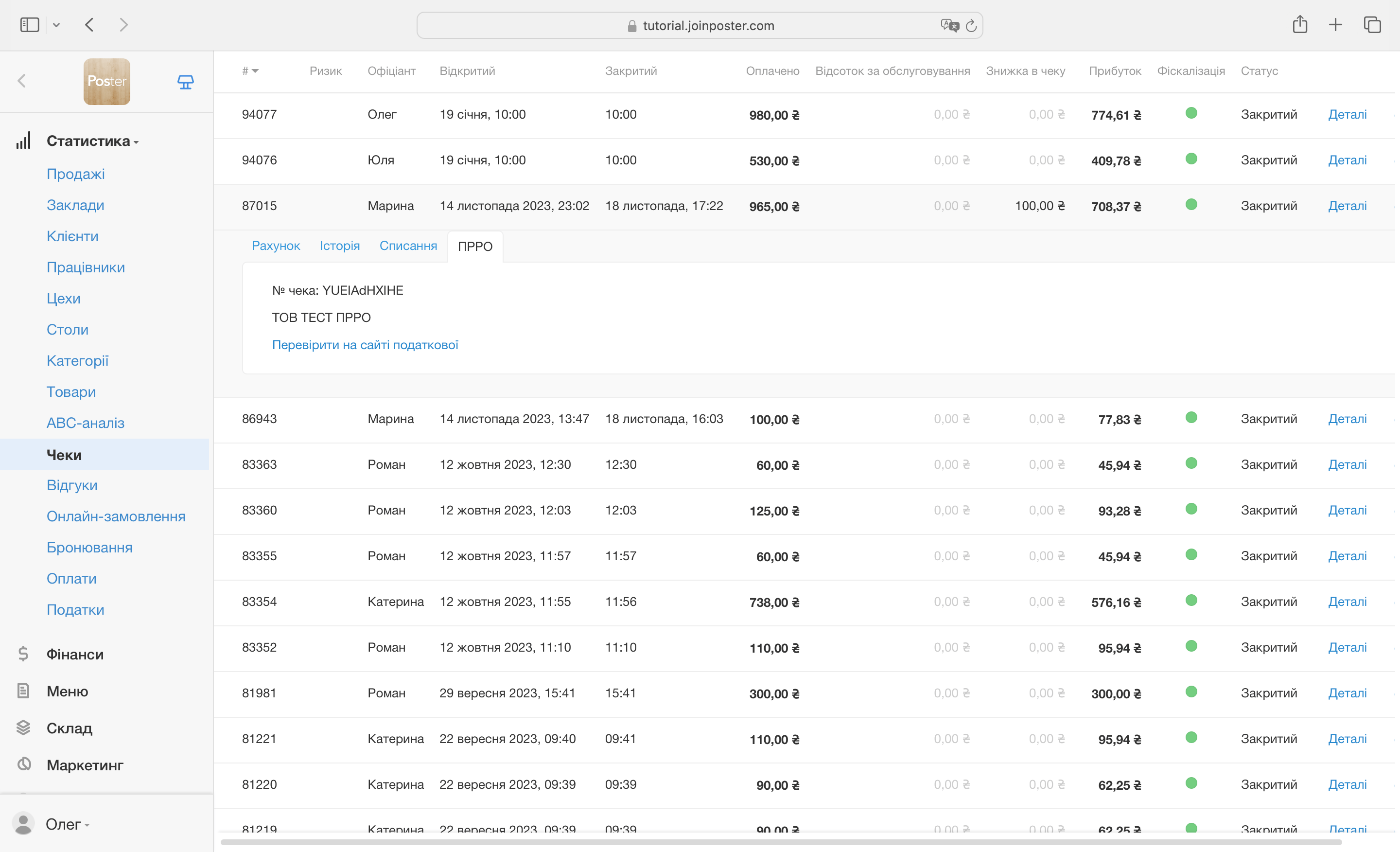Viewport: 1400px width, 852px height.
Task: Open Маркетинг section with pie icon
Action: click(x=23, y=764)
